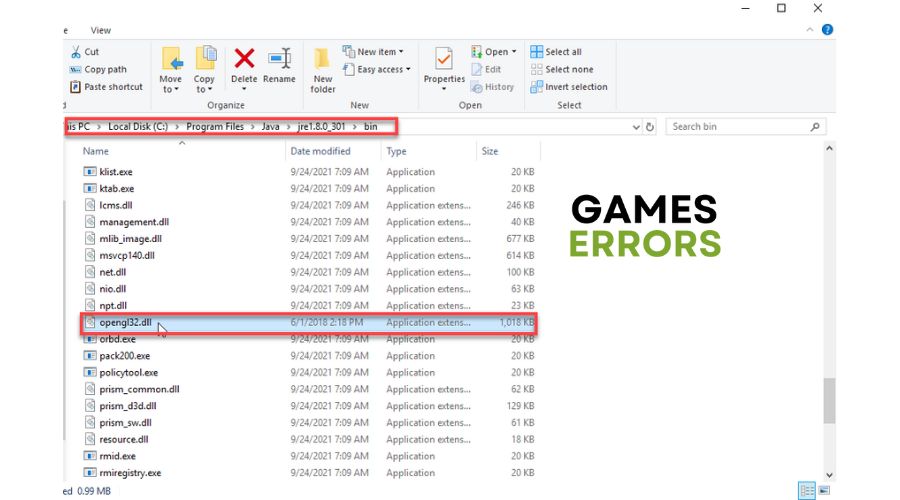Select prism_common.dll file
Image resolution: width=900 pixels, height=500 pixels.
[x=308, y=389]
